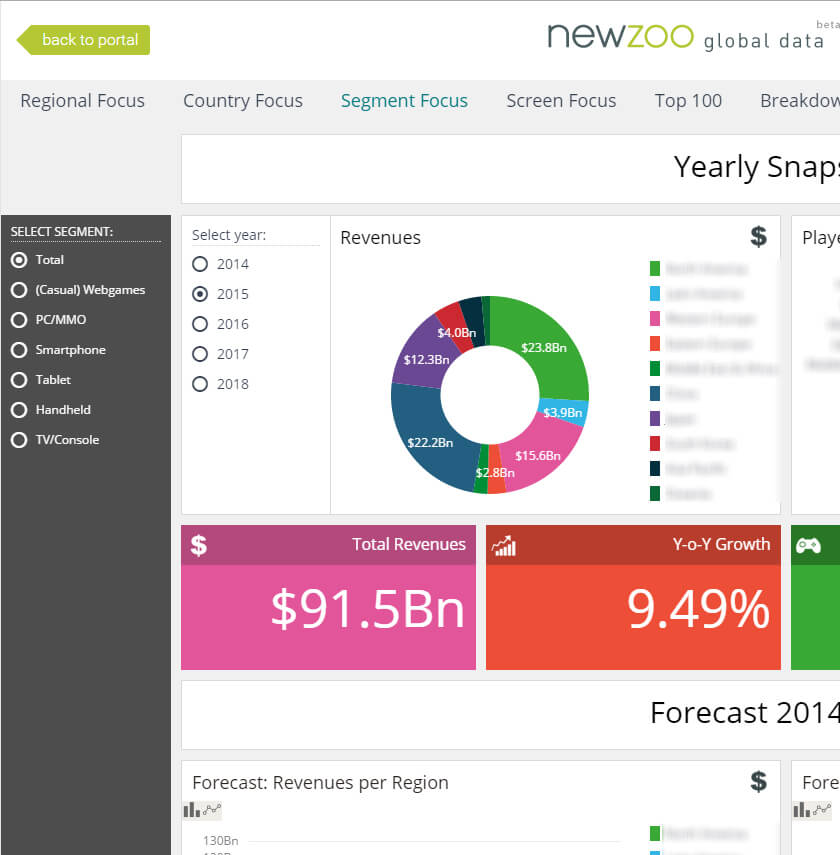Click the purple Revenues legend swatch
Screen dimensions: 840x855
pos(655,419)
